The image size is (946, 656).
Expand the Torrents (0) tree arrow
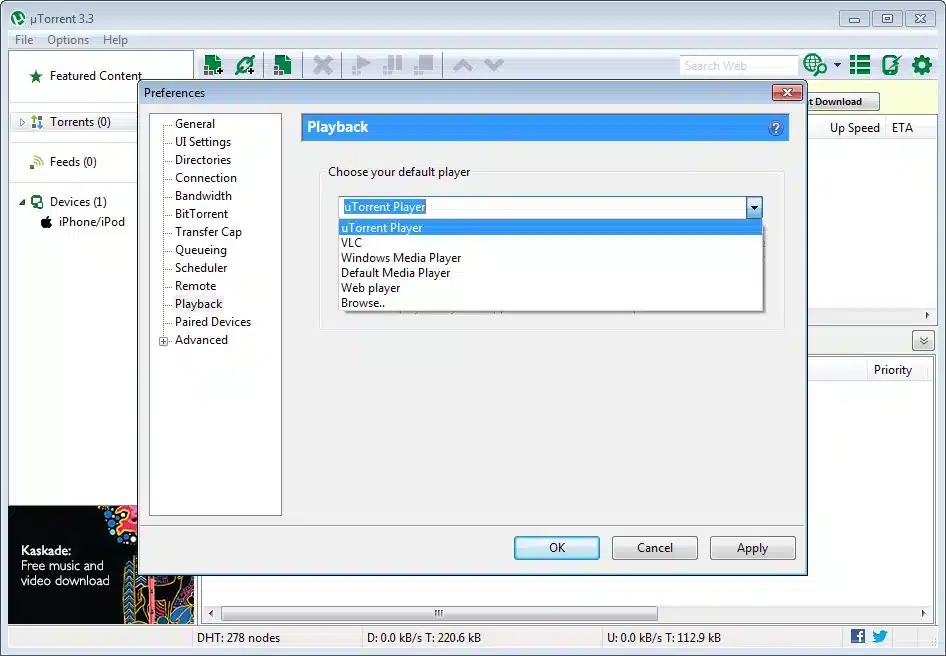coord(22,123)
